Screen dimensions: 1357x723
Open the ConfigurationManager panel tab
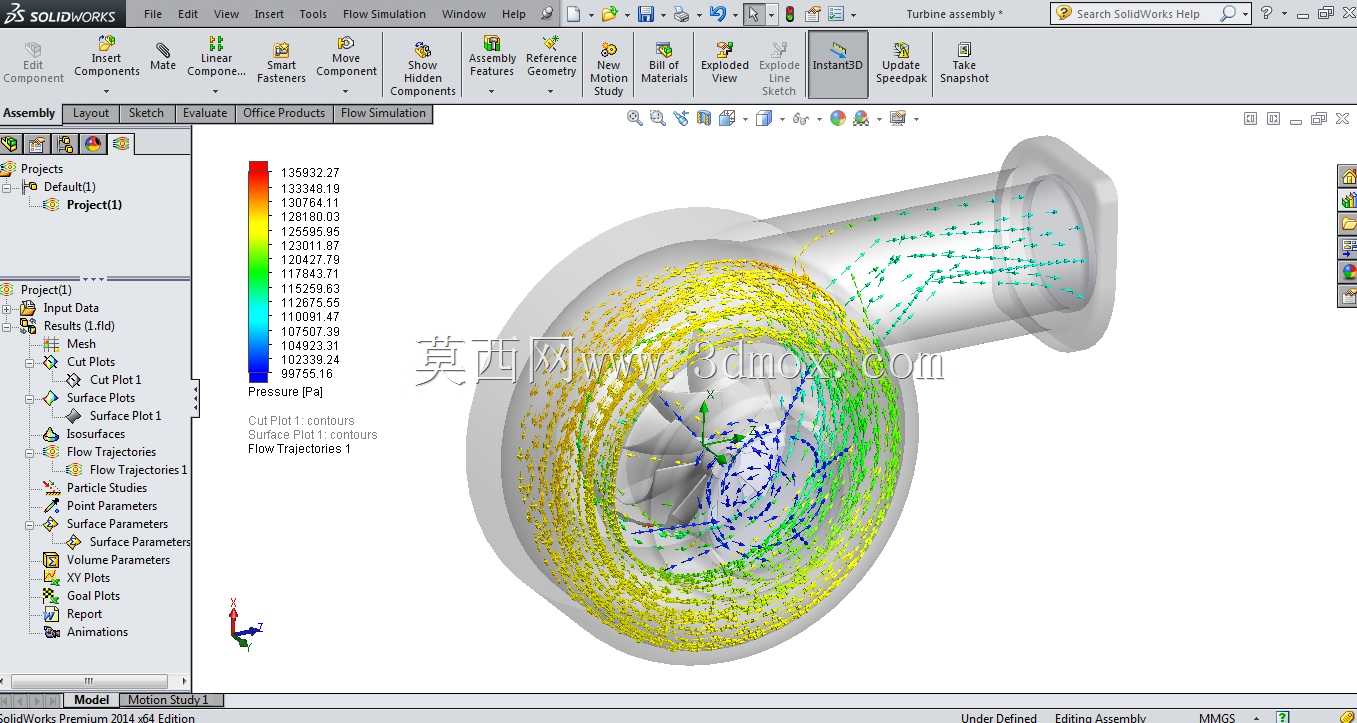[66, 144]
